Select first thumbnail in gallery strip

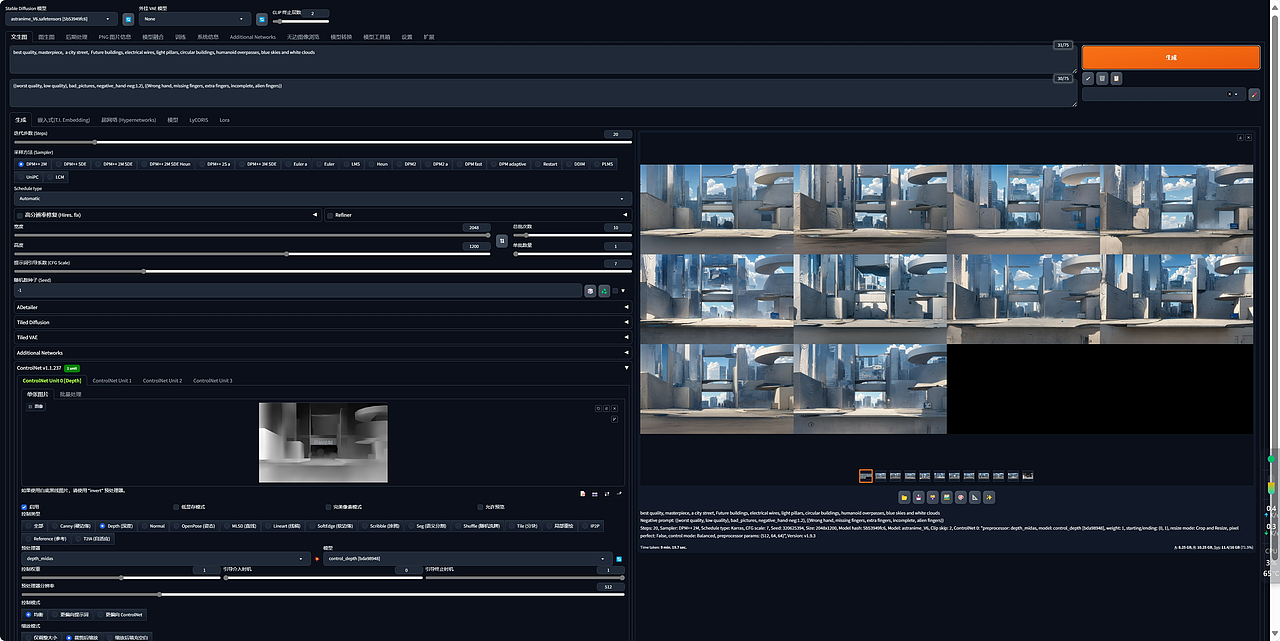coord(866,476)
